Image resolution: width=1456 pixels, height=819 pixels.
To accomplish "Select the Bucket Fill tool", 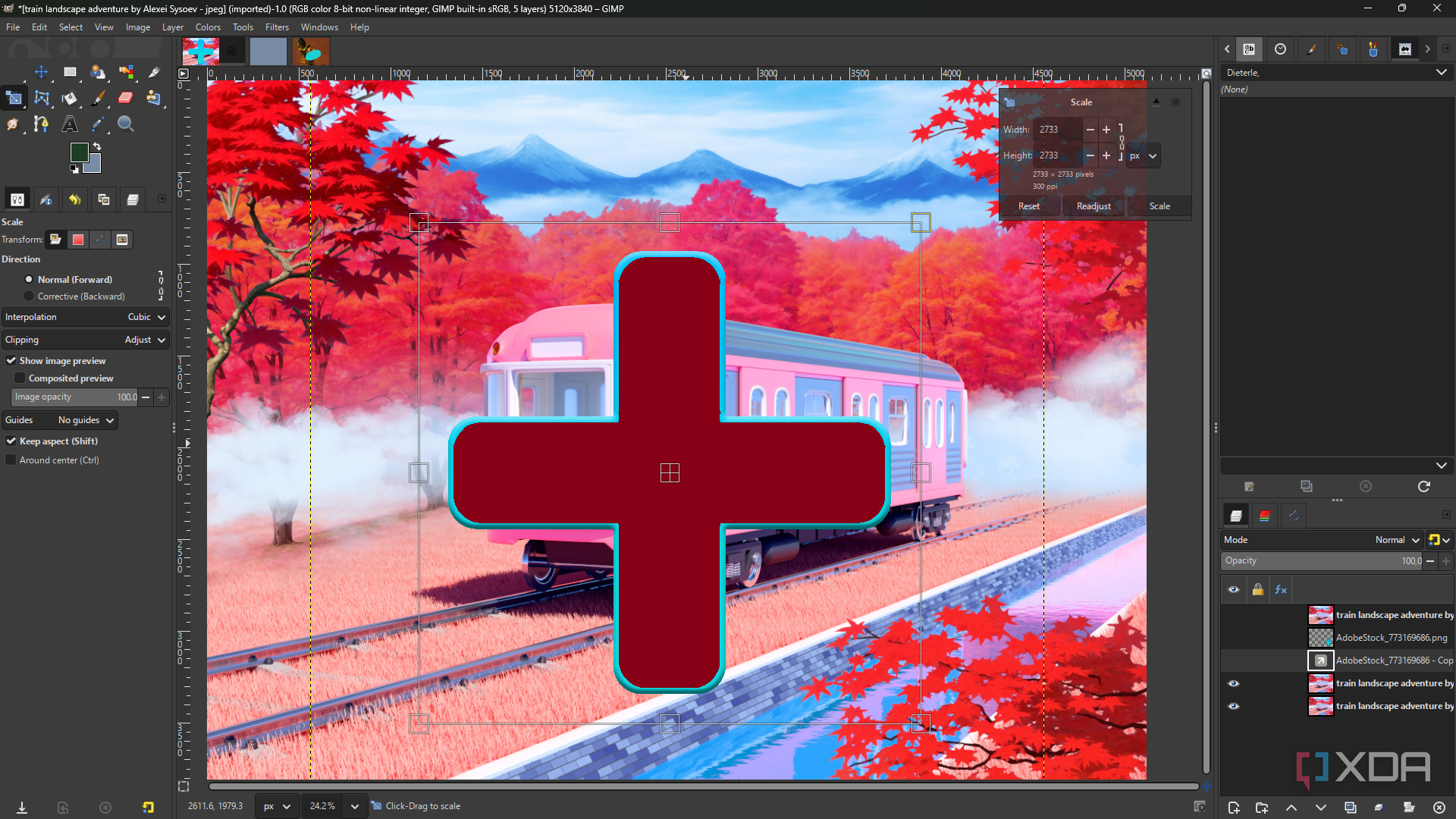I will coord(70,98).
